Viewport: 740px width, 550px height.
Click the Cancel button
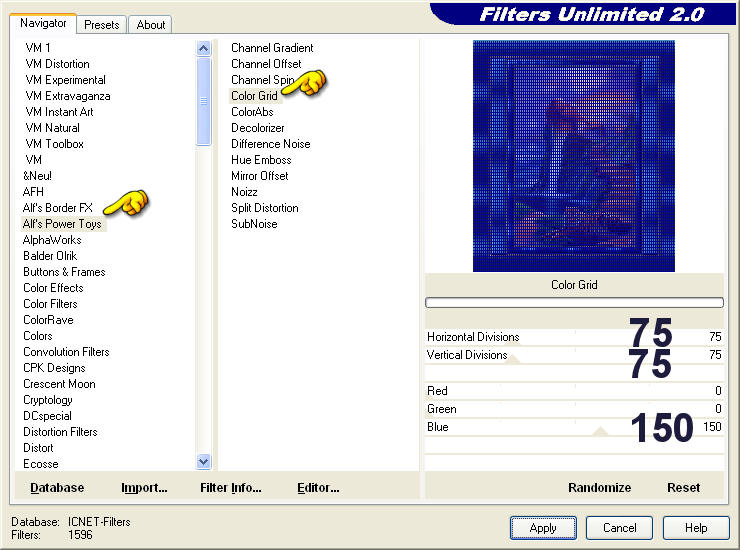click(619, 528)
